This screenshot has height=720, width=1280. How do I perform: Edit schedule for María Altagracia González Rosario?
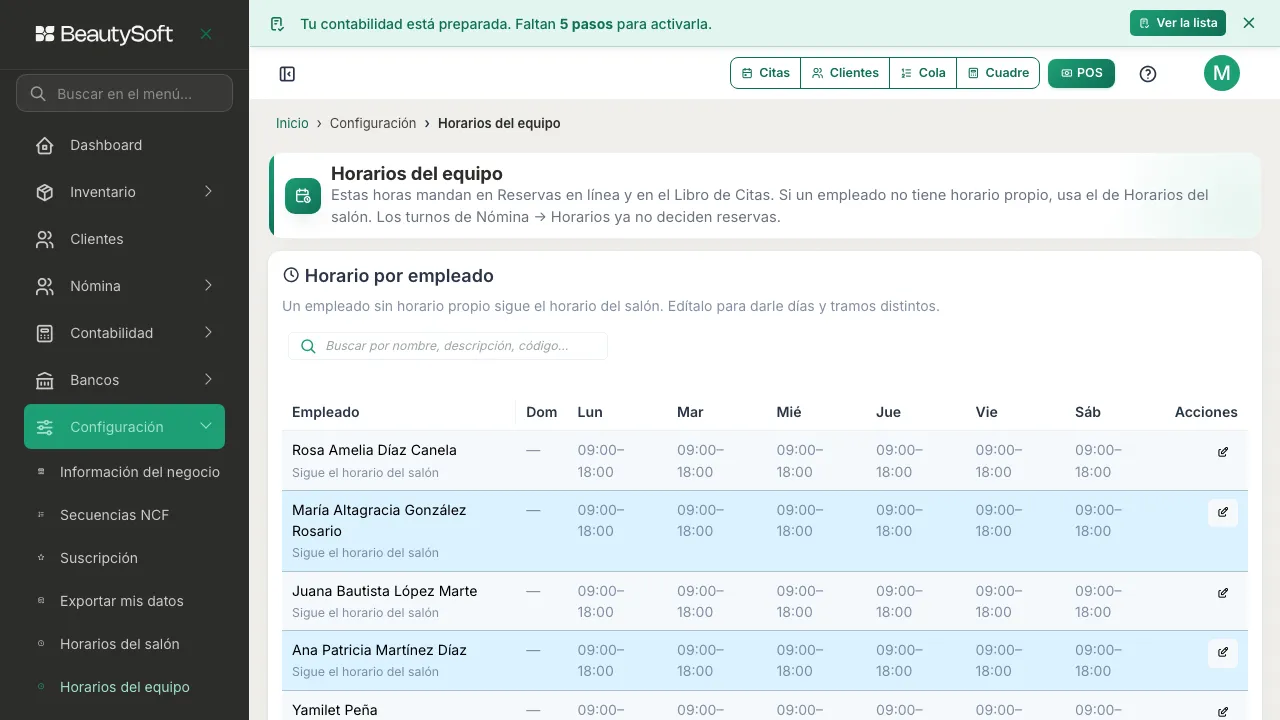1223,513
